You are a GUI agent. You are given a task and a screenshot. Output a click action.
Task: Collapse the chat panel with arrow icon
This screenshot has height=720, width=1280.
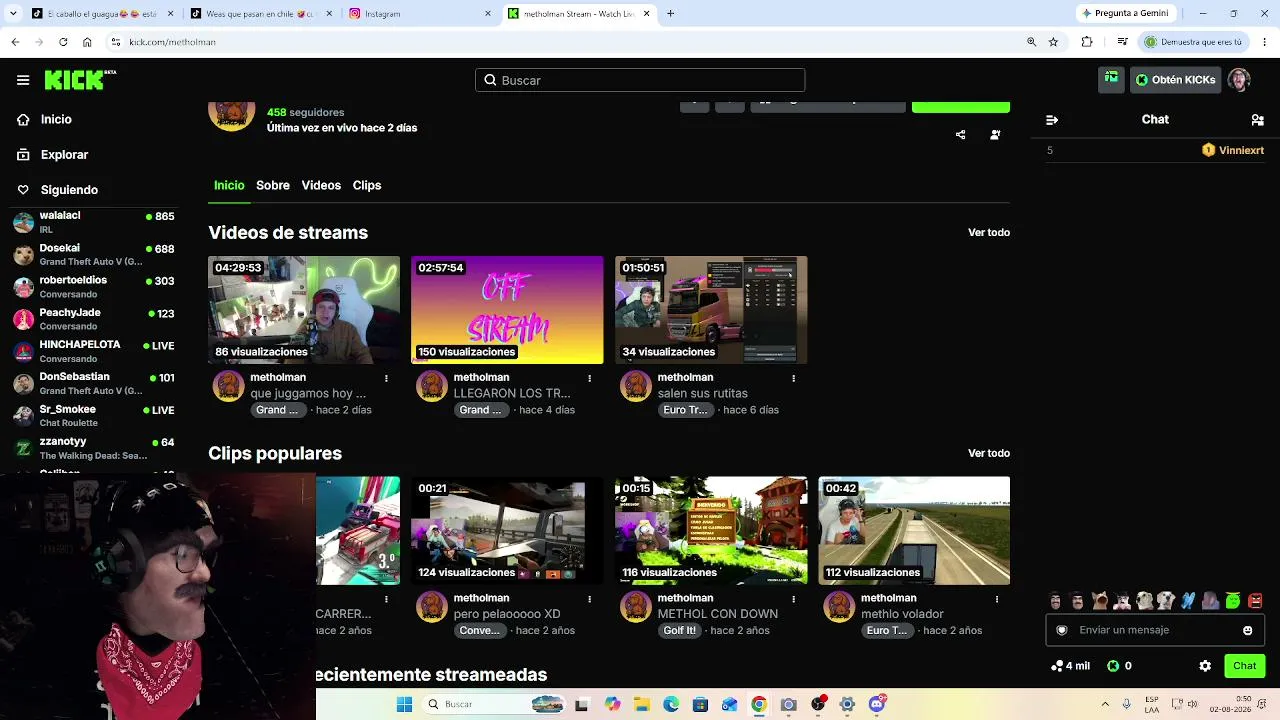pos(1052,119)
